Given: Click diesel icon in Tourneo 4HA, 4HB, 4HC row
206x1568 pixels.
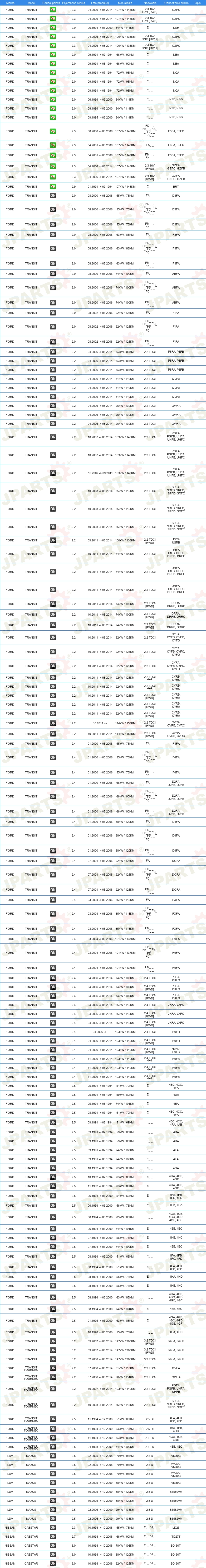Looking at the screenshot, I should 53,1429.
